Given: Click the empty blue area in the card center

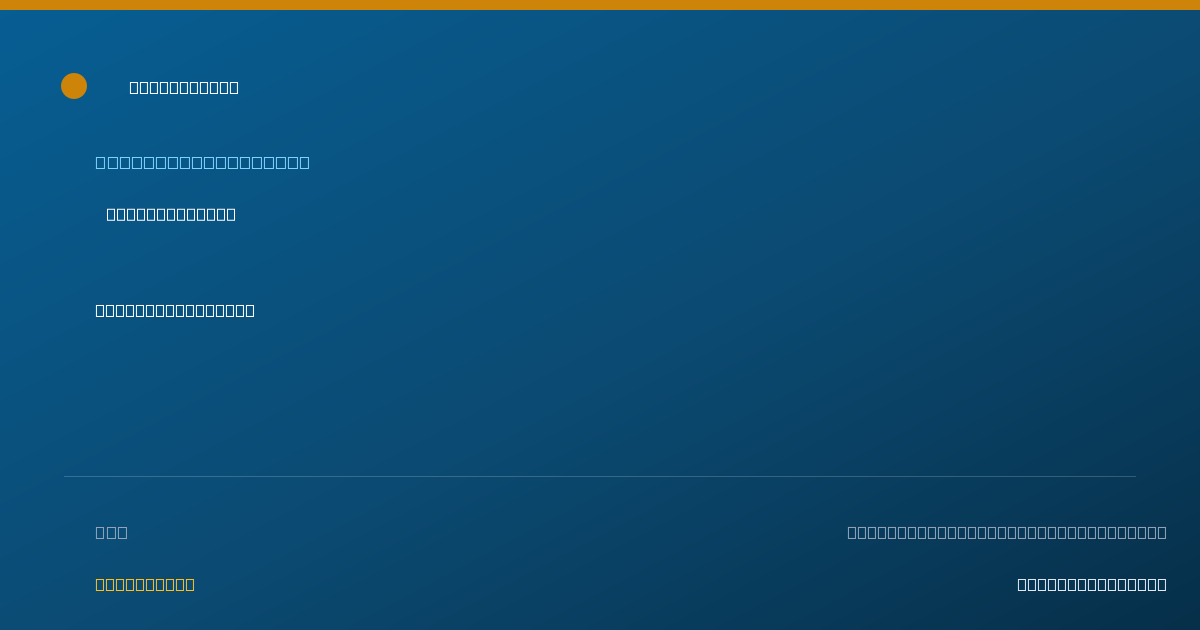Looking at the screenshot, I should 600,390.
